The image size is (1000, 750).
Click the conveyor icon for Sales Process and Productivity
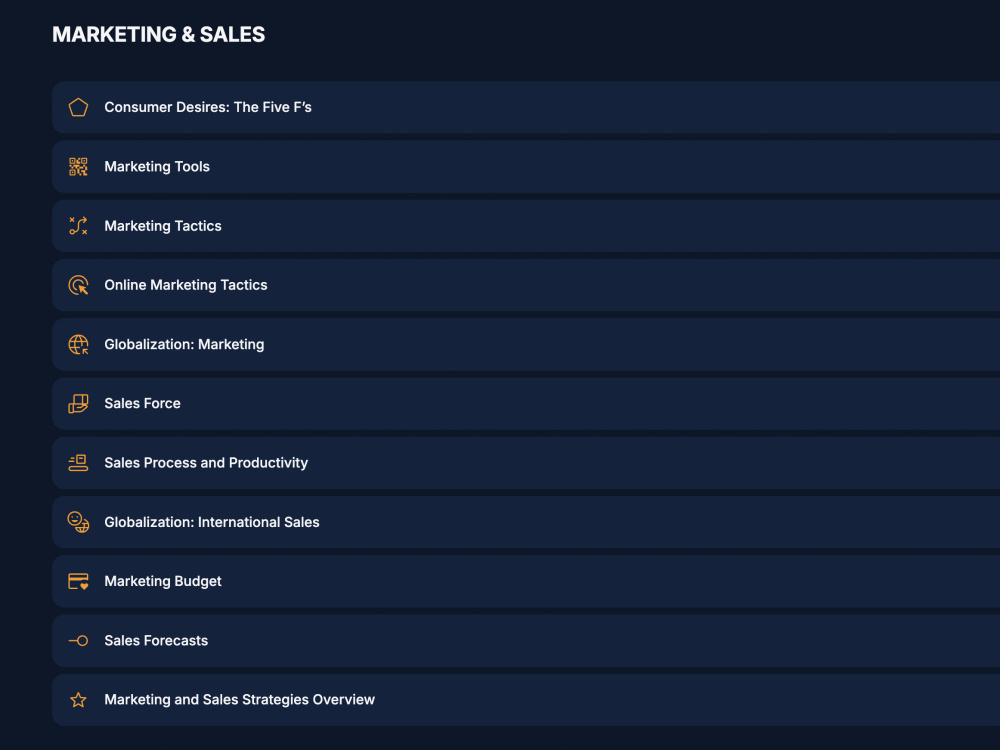[78, 463]
